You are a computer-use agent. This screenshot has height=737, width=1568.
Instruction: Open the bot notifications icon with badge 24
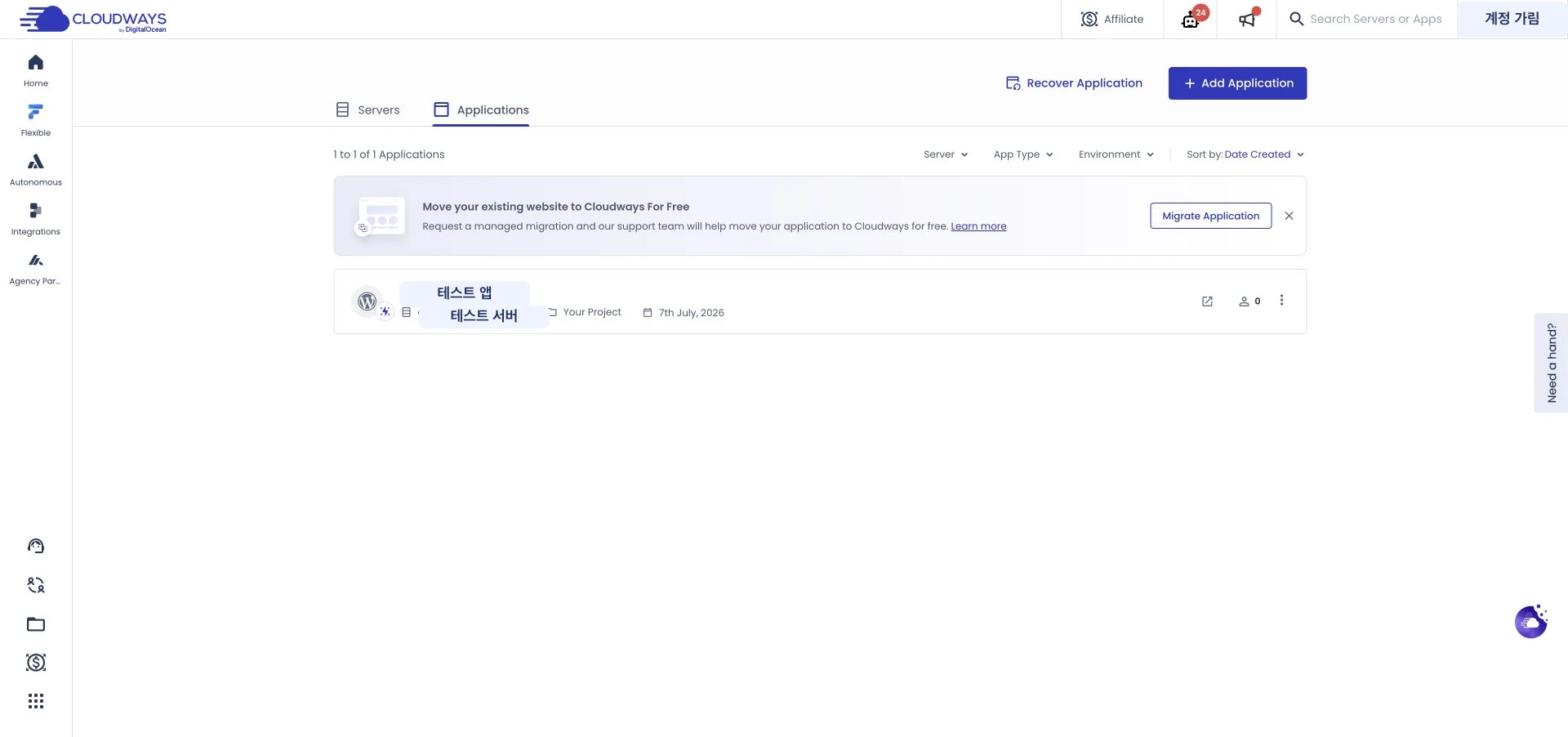(1191, 20)
